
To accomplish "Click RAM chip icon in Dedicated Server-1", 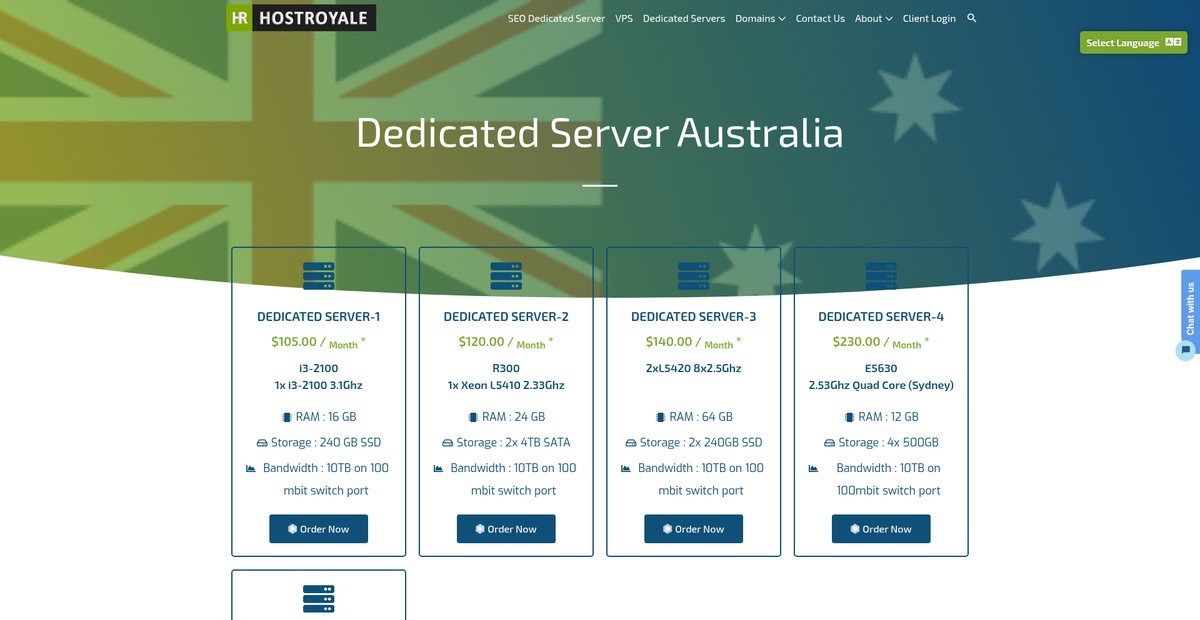I will [286, 417].
